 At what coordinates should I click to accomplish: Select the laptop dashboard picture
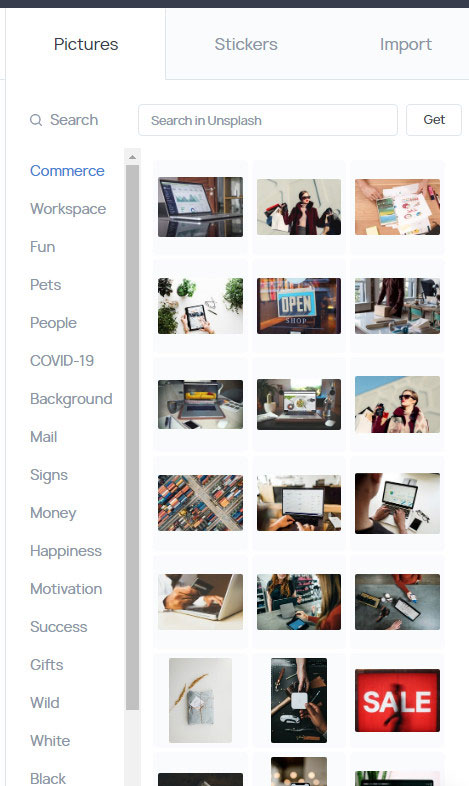tap(200, 207)
